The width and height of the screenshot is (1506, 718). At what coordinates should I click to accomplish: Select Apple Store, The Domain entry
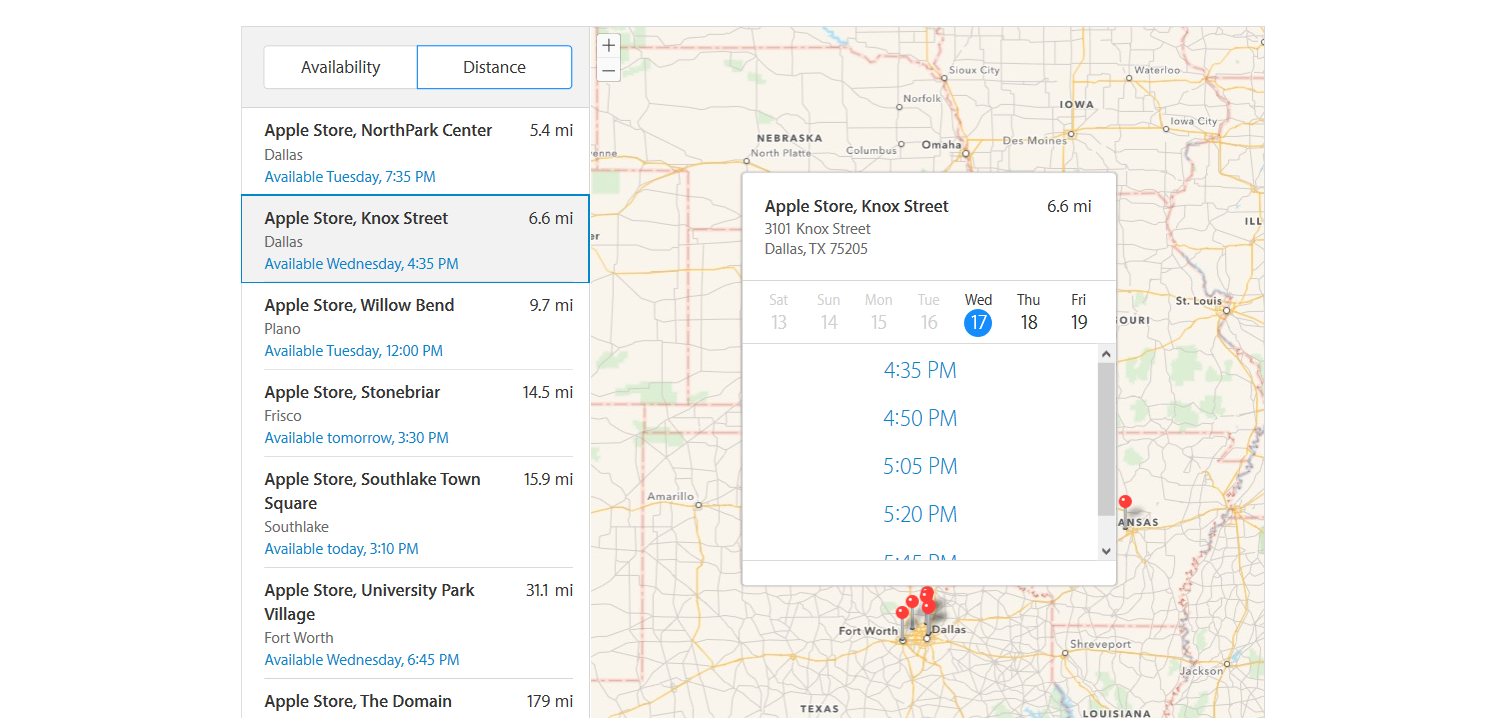tap(415, 700)
